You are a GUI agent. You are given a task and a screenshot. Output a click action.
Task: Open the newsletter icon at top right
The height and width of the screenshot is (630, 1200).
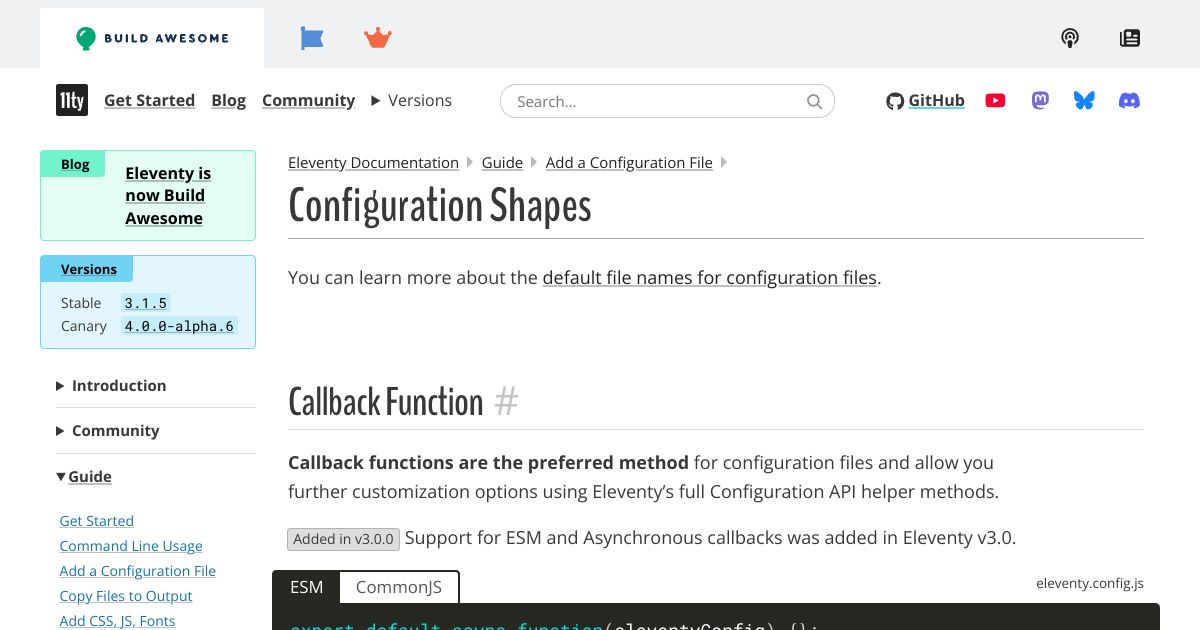[x=1129, y=37]
